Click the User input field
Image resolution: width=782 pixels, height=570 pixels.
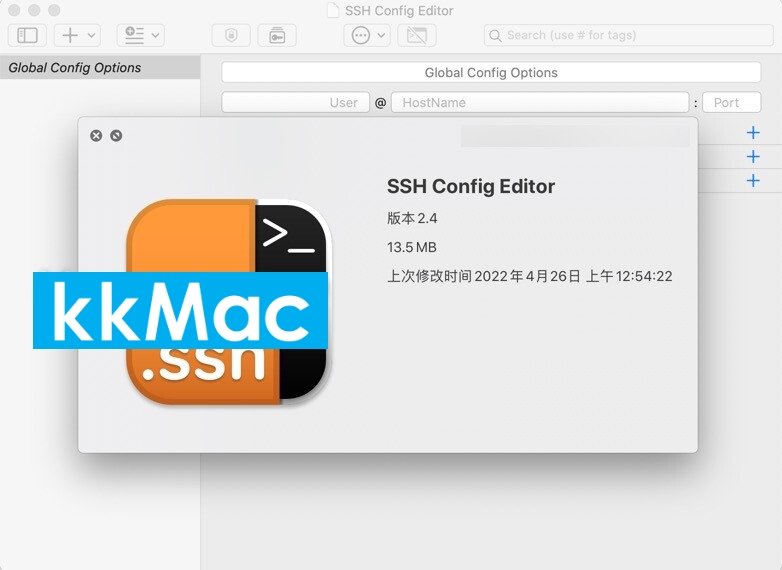click(x=296, y=102)
